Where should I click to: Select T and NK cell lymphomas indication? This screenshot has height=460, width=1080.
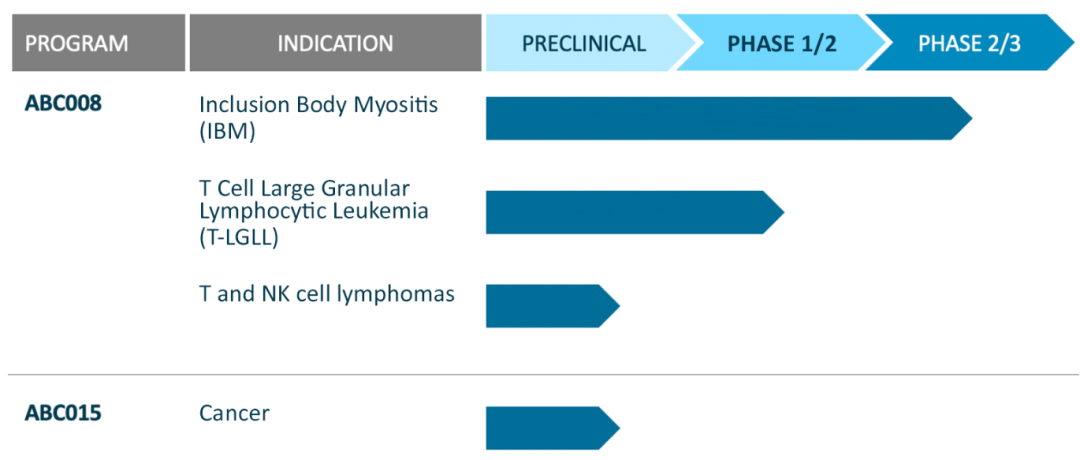[x=327, y=294]
